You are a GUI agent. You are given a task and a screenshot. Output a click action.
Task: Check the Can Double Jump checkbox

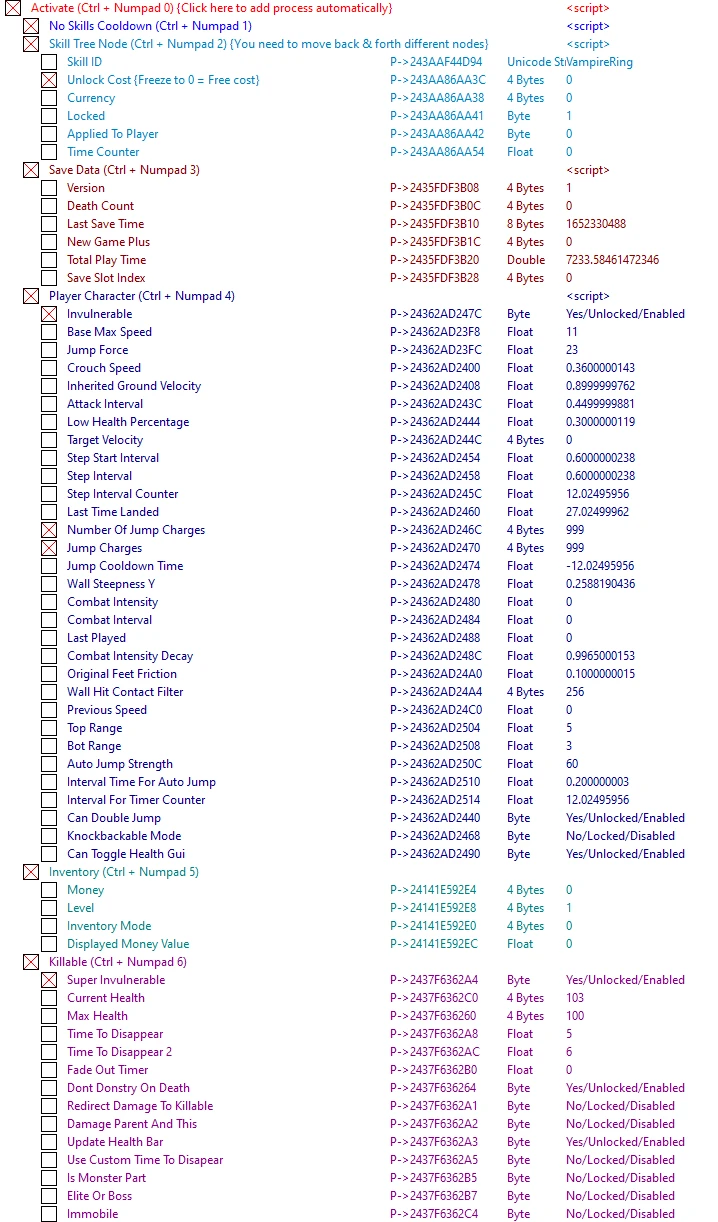pyautogui.click(x=49, y=818)
